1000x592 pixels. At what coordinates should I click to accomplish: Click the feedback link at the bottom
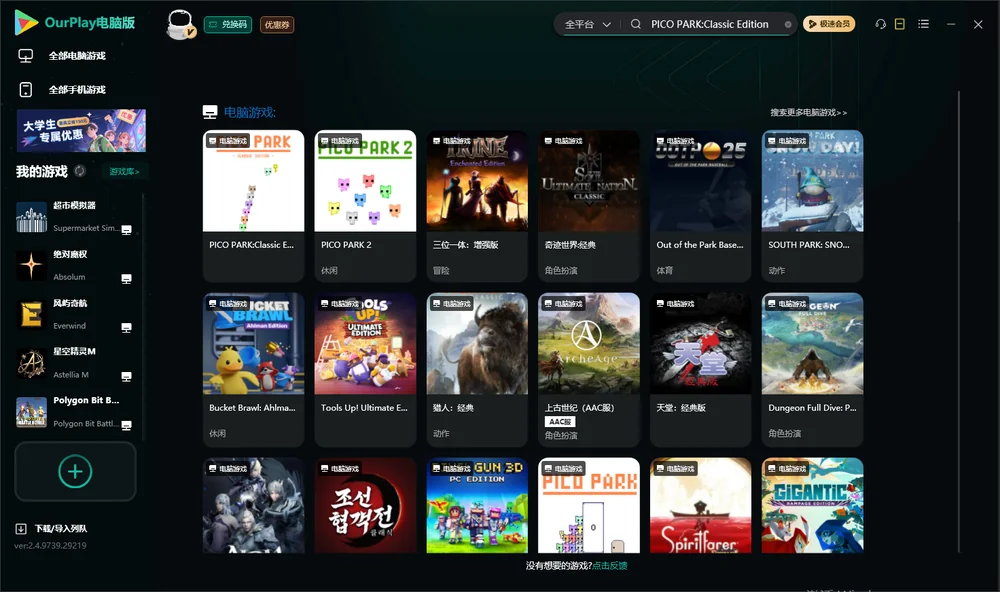coord(610,565)
